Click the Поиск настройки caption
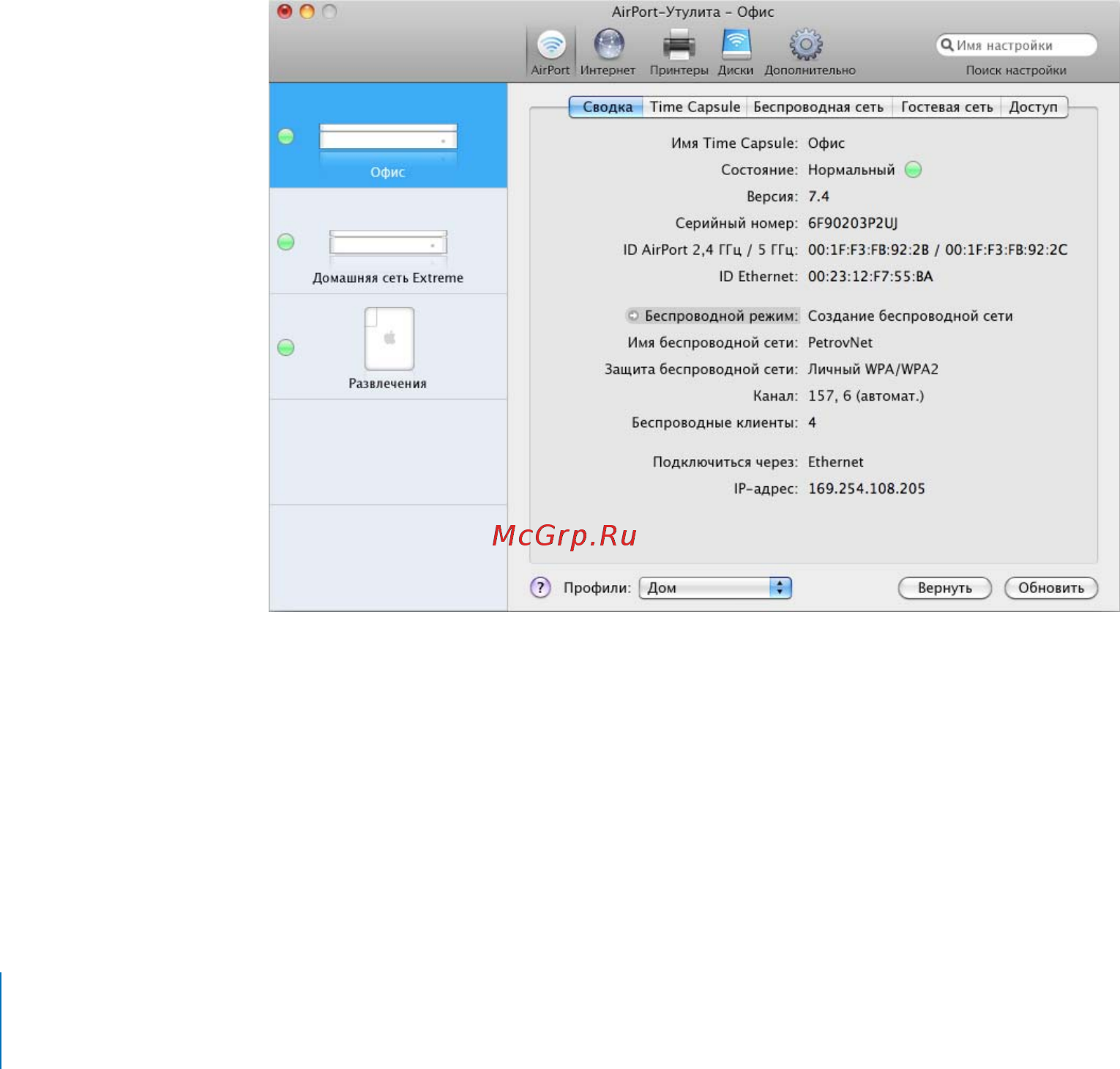This screenshot has width=1120, height=1069. click(x=1016, y=70)
